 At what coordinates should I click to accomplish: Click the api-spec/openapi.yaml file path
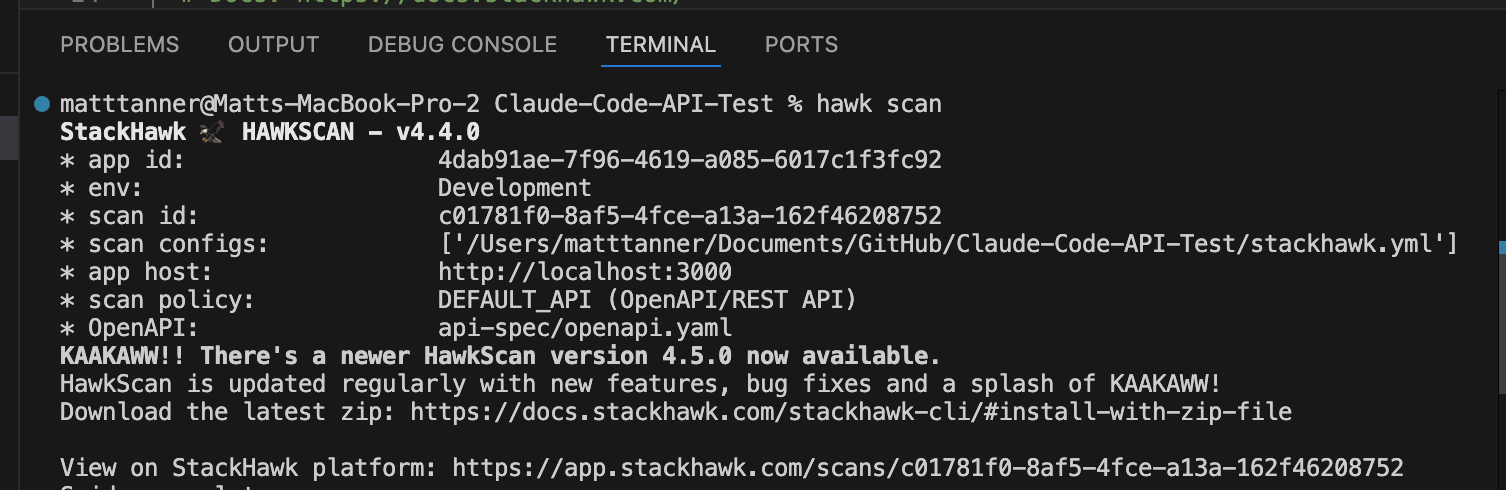coord(585,328)
